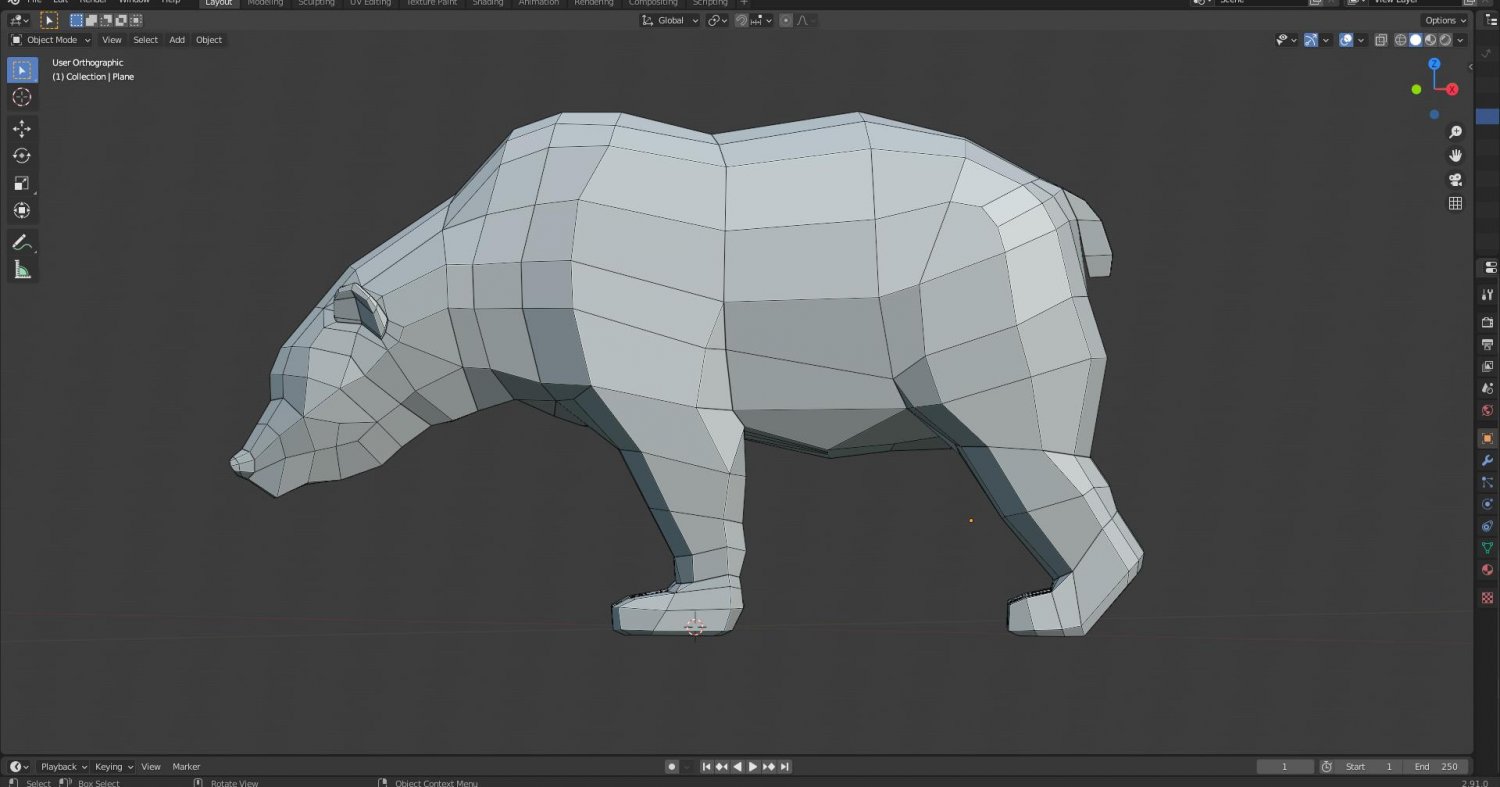Select the Select Box tool in the left toolbar
Image resolution: width=1500 pixels, height=787 pixels.
[x=22, y=70]
